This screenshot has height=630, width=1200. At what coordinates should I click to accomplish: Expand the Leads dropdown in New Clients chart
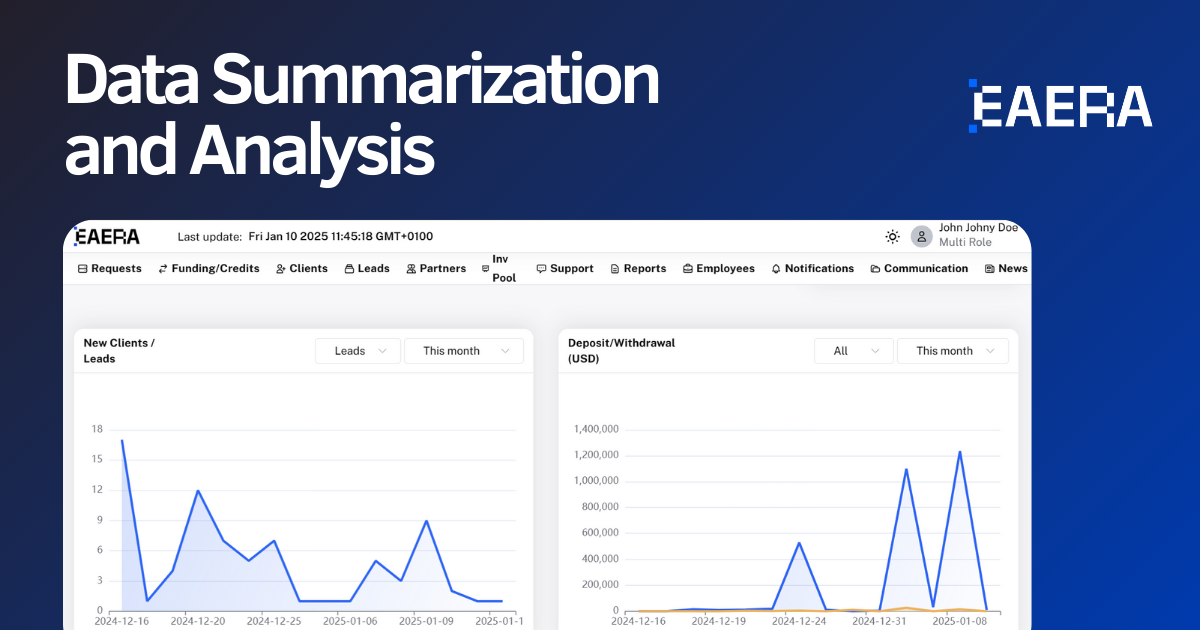coord(358,351)
